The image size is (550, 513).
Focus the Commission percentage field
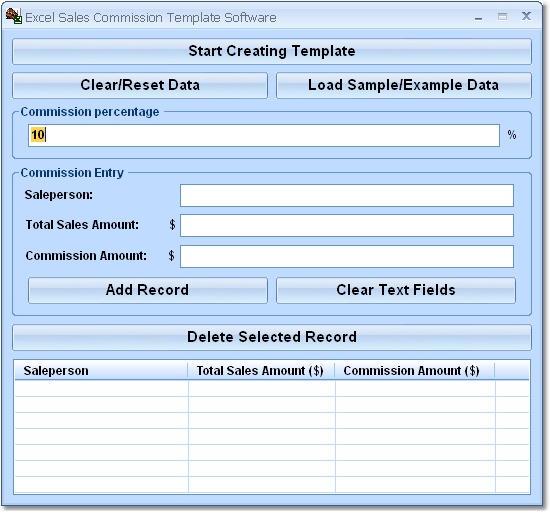264,135
